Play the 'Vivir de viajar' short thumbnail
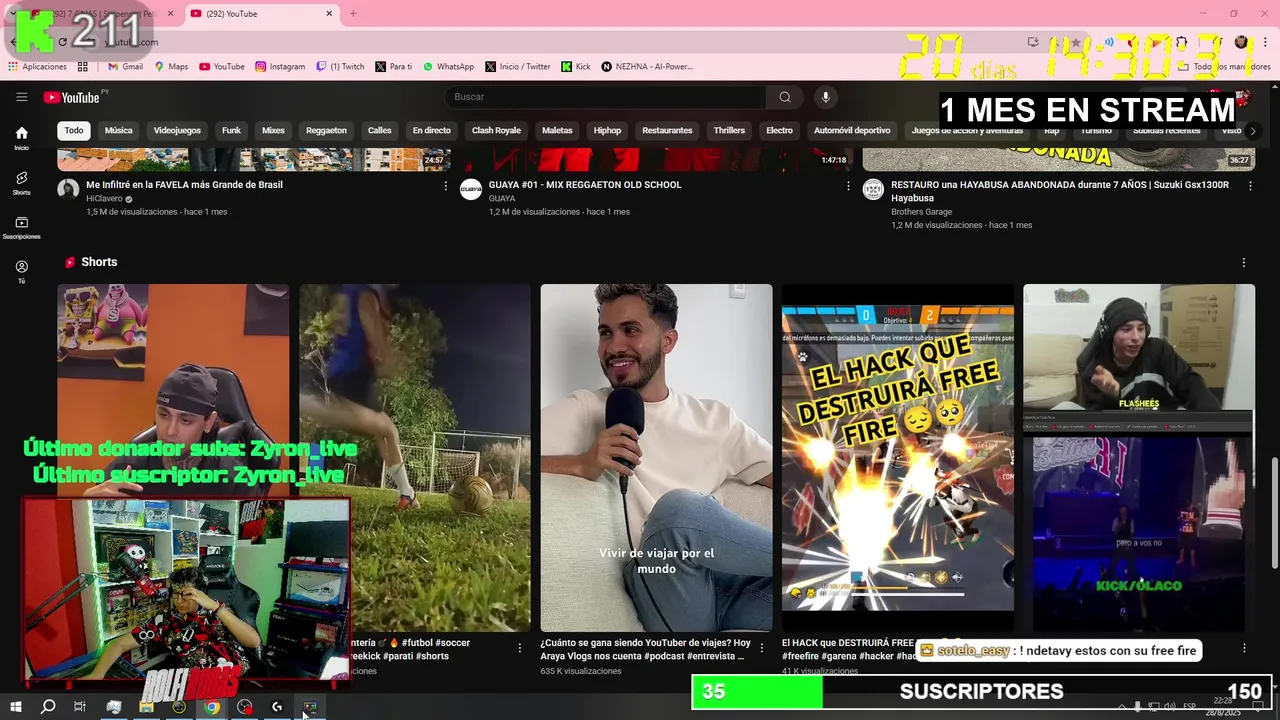The width and height of the screenshot is (1280, 720). tap(656, 458)
